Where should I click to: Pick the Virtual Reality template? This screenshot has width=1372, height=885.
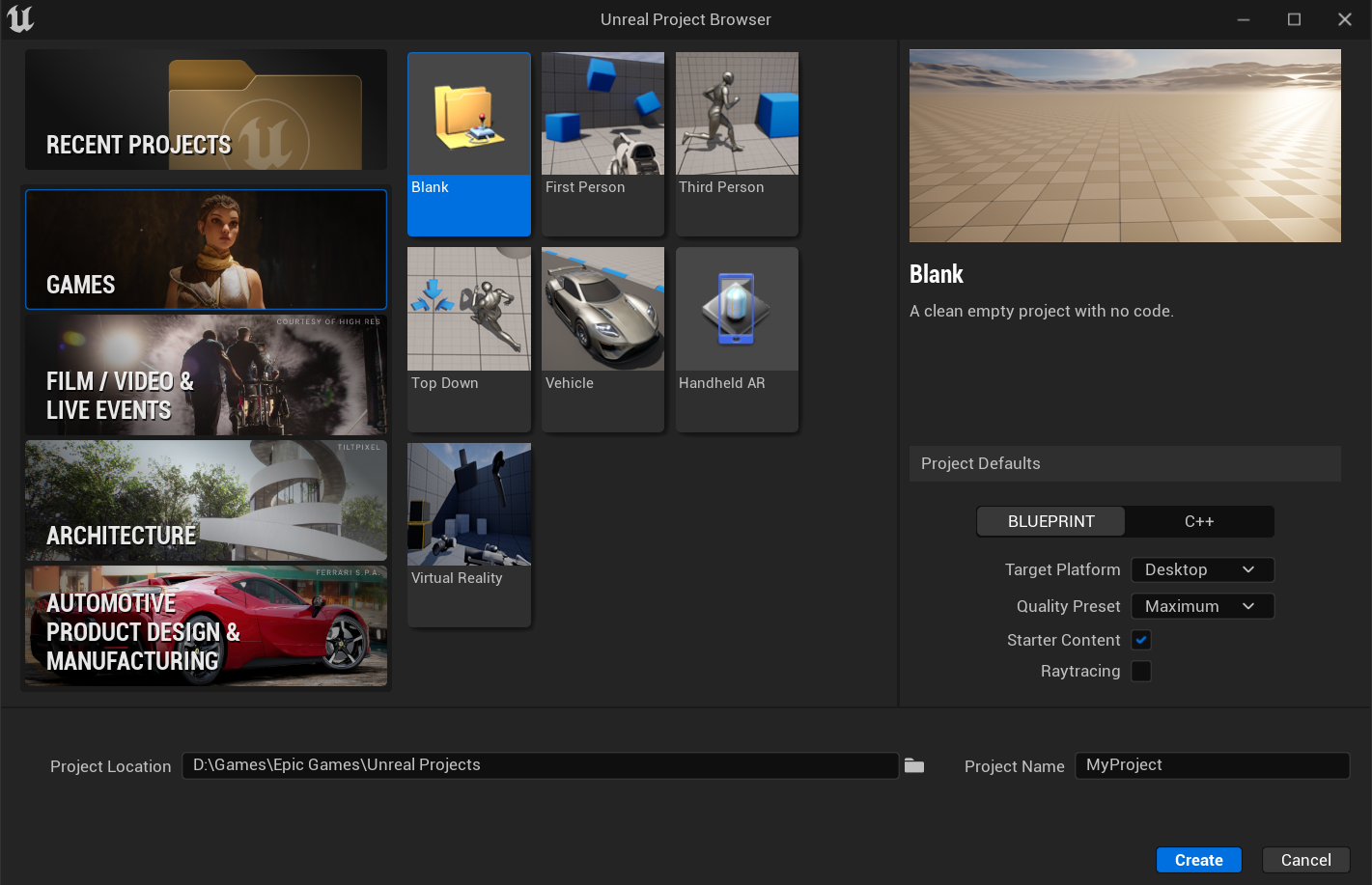tap(469, 535)
